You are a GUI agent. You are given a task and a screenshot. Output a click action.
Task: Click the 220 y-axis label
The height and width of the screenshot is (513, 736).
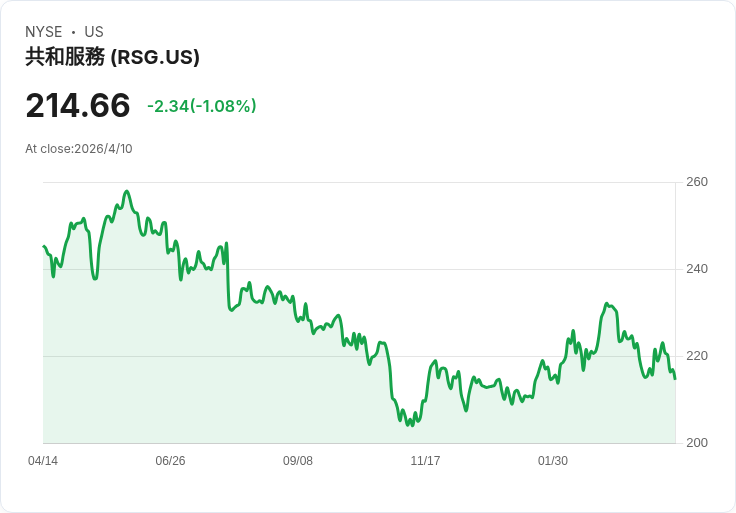697,356
